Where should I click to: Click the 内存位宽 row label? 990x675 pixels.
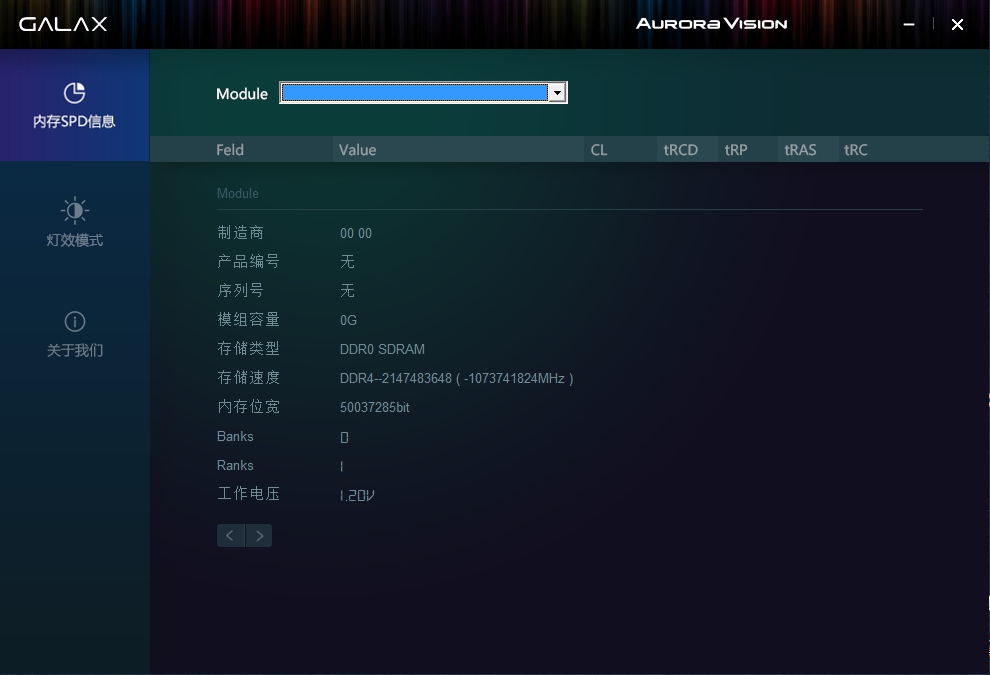point(248,407)
